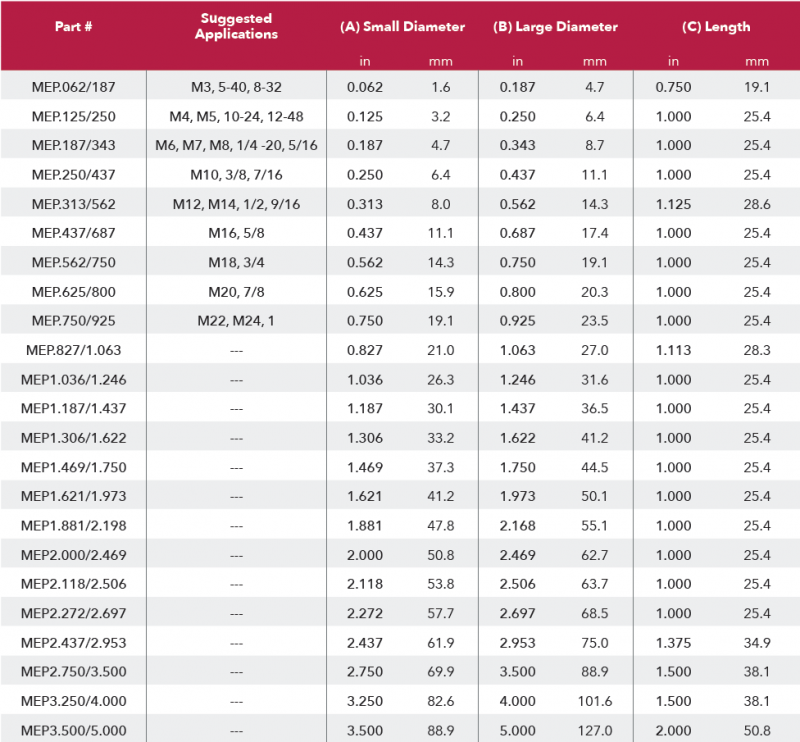The height and width of the screenshot is (742, 800).
Task: Click the 2.272 small diameter value
Action: (365, 613)
